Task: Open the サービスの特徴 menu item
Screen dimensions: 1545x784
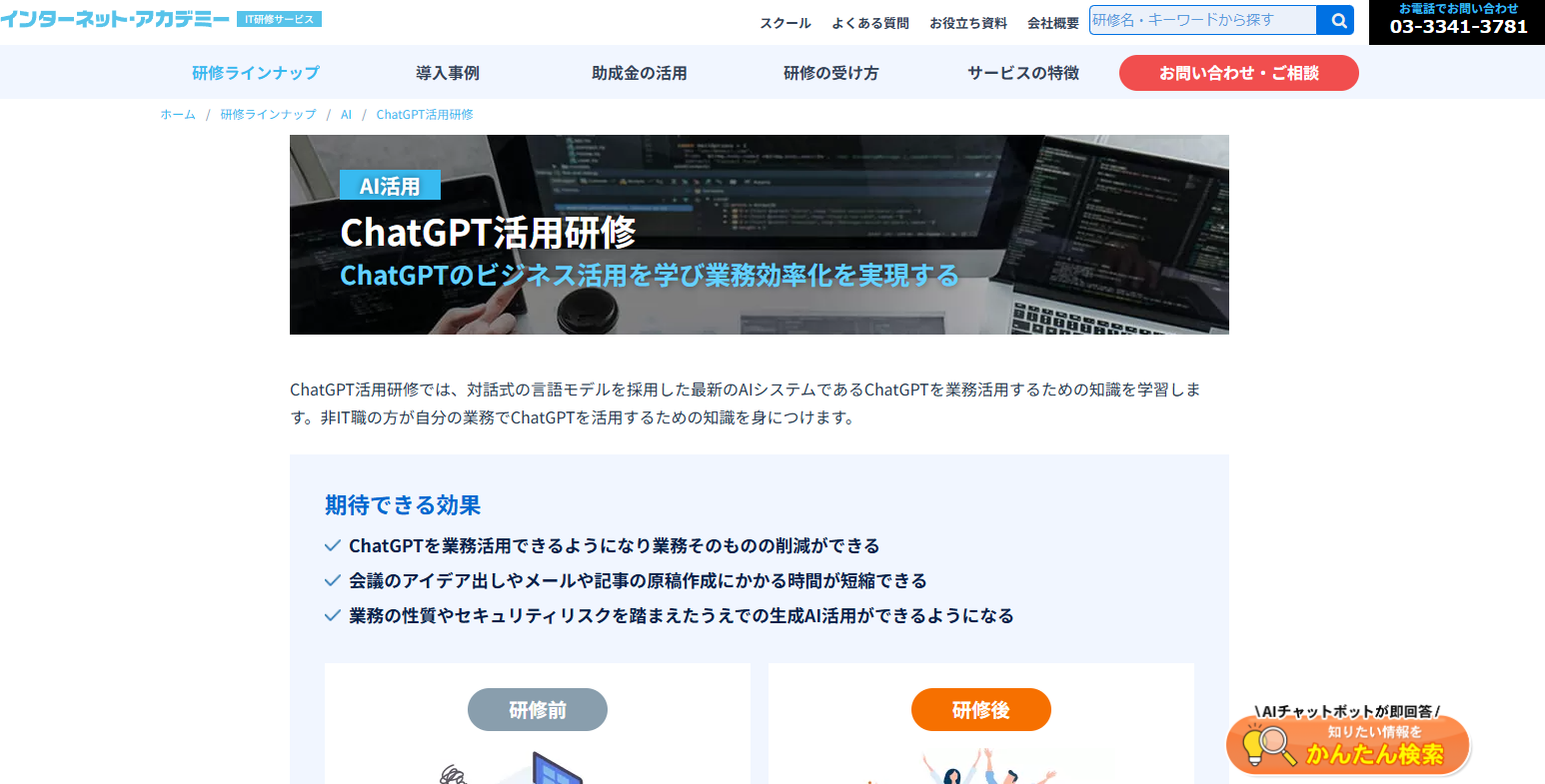Action: (x=1023, y=73)
